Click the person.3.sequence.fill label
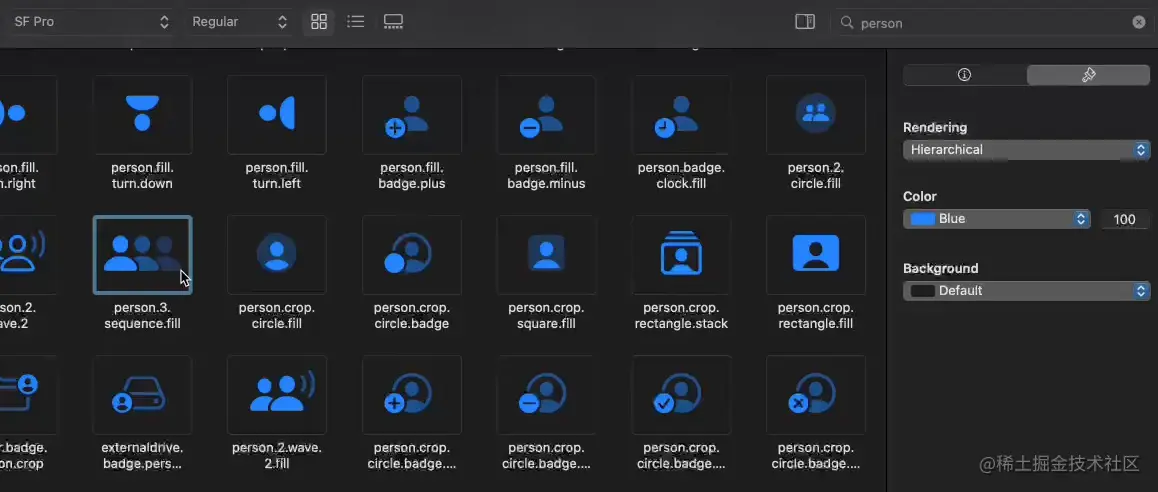The height and width of the screenshot is (492, 1158). 143,315
